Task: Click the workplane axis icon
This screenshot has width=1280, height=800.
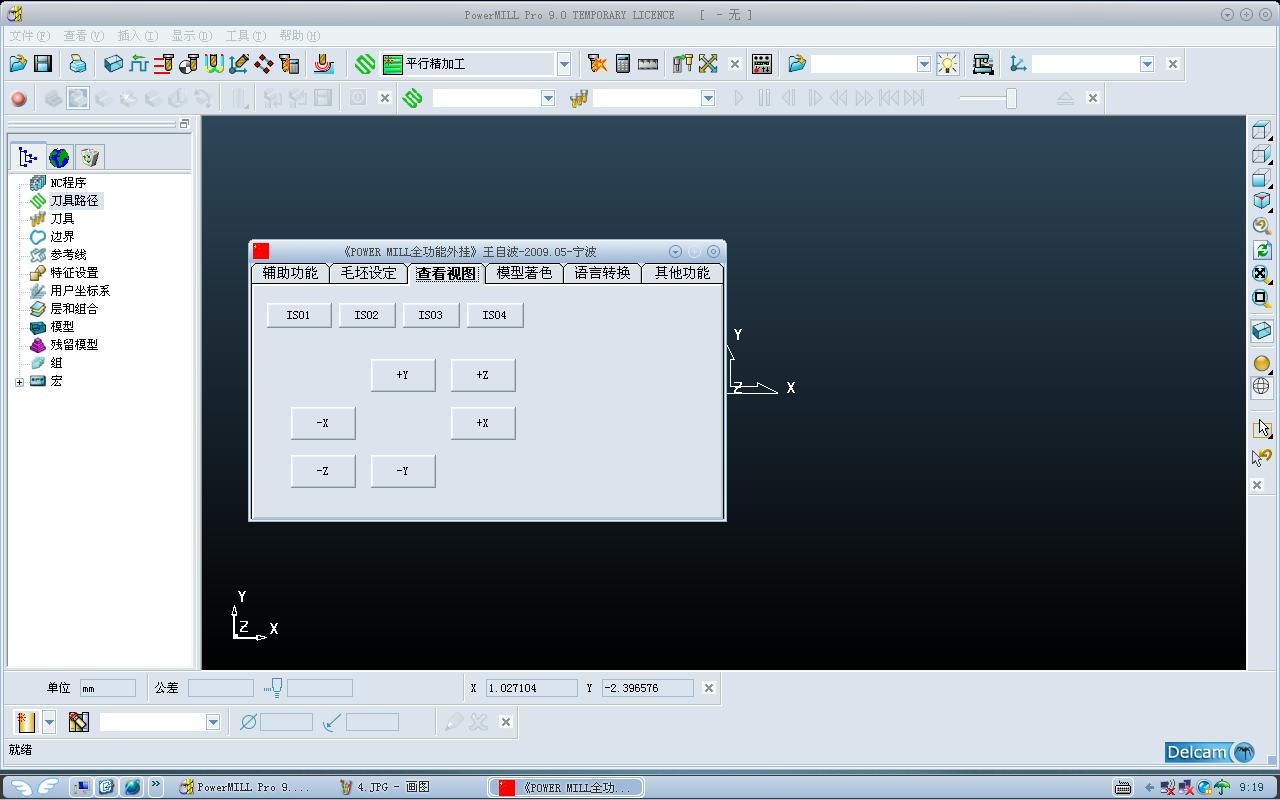Action: point(1018,64)
